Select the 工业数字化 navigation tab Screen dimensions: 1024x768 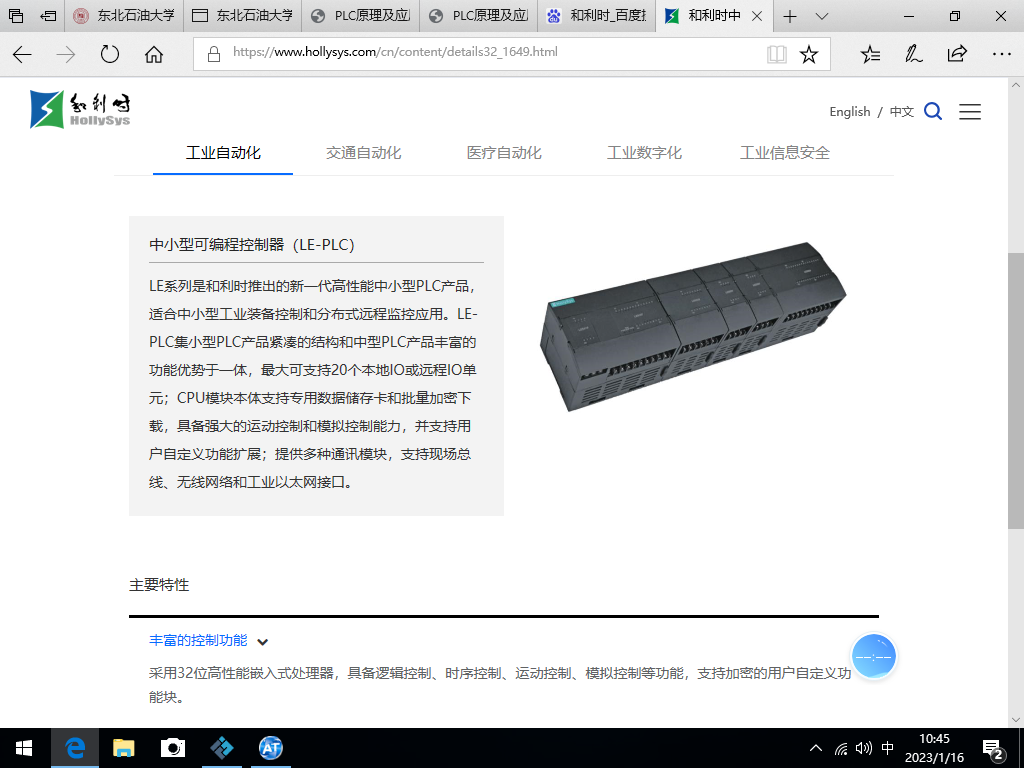coord(645,153)
